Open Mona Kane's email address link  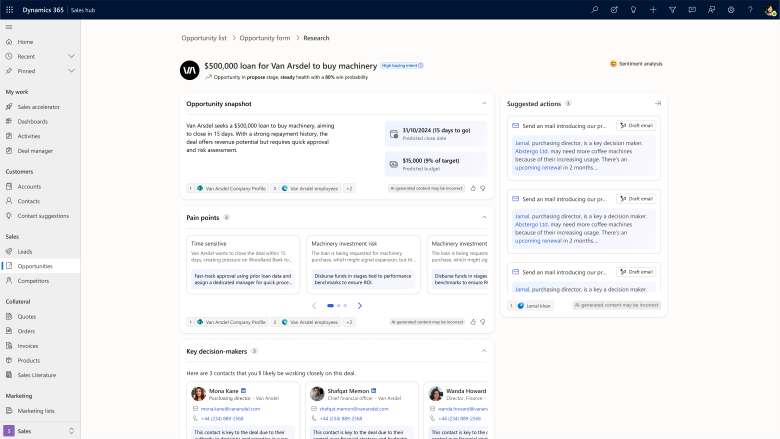(230, 409)
